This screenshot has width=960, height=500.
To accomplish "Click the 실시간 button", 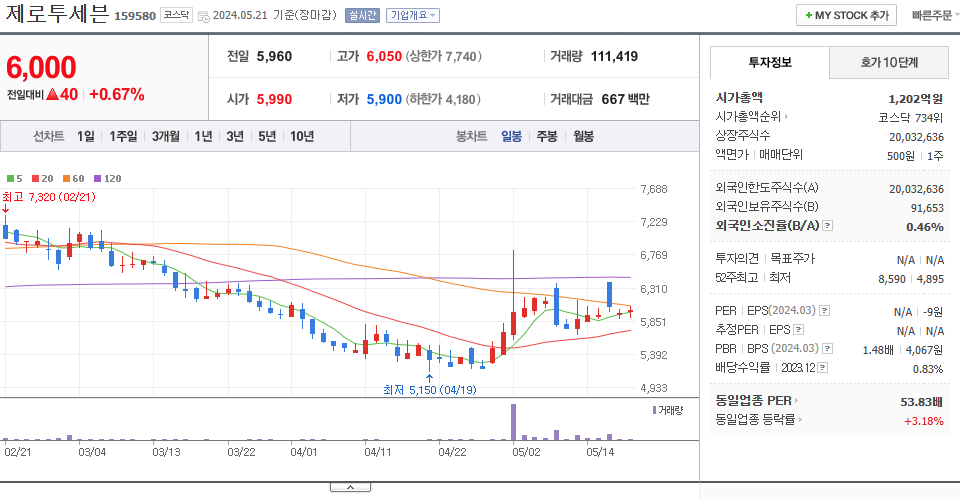I will [x=362, y=15].
